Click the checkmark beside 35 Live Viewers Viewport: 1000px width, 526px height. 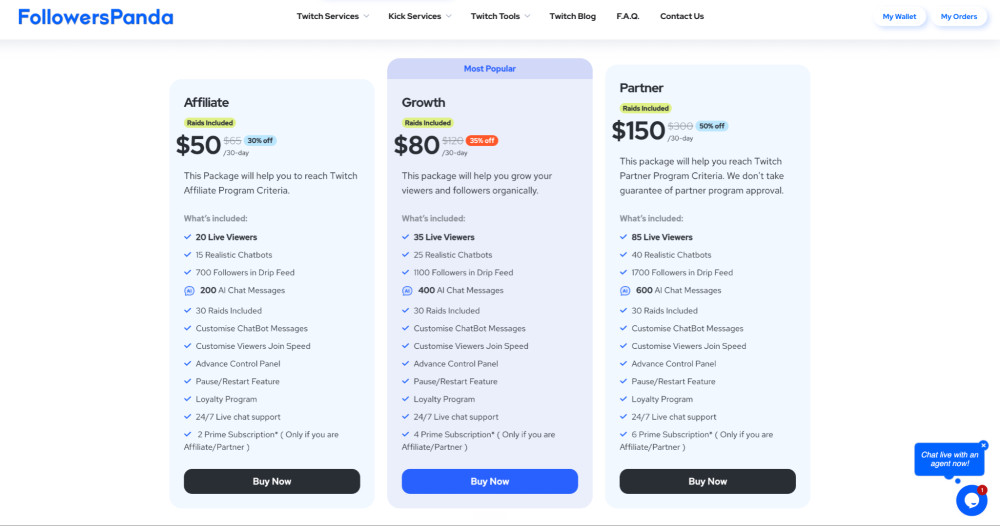[x=406, y=237]
